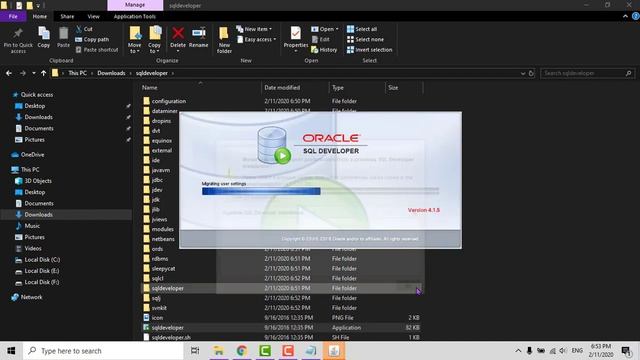The image size is (640, 360).
Task: Open the Copy to dropdown
Action: [154, 40]
